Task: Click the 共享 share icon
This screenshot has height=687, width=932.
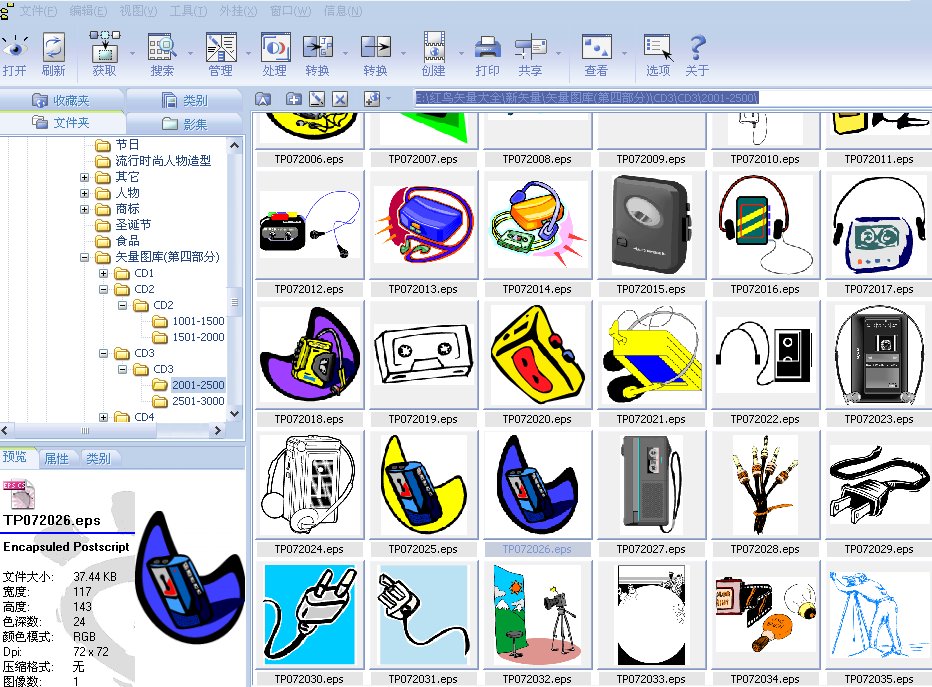Action: coord(530,48)
